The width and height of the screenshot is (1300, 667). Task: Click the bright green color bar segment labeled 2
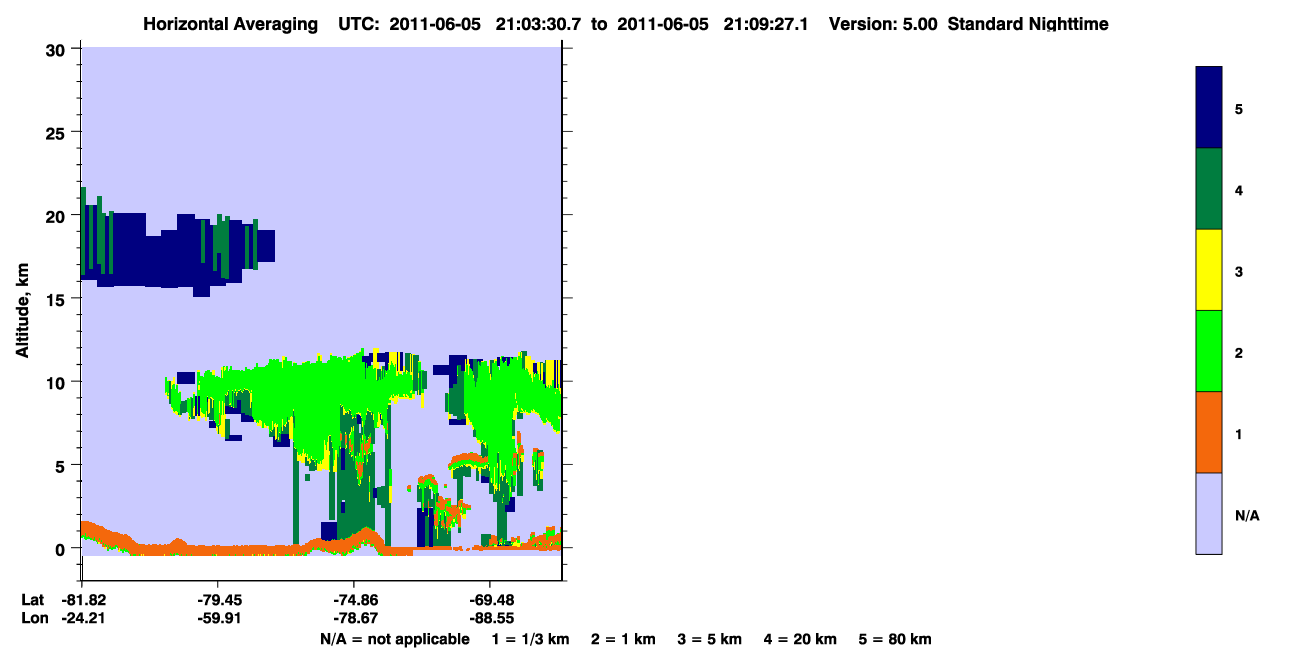(1209, 351)
